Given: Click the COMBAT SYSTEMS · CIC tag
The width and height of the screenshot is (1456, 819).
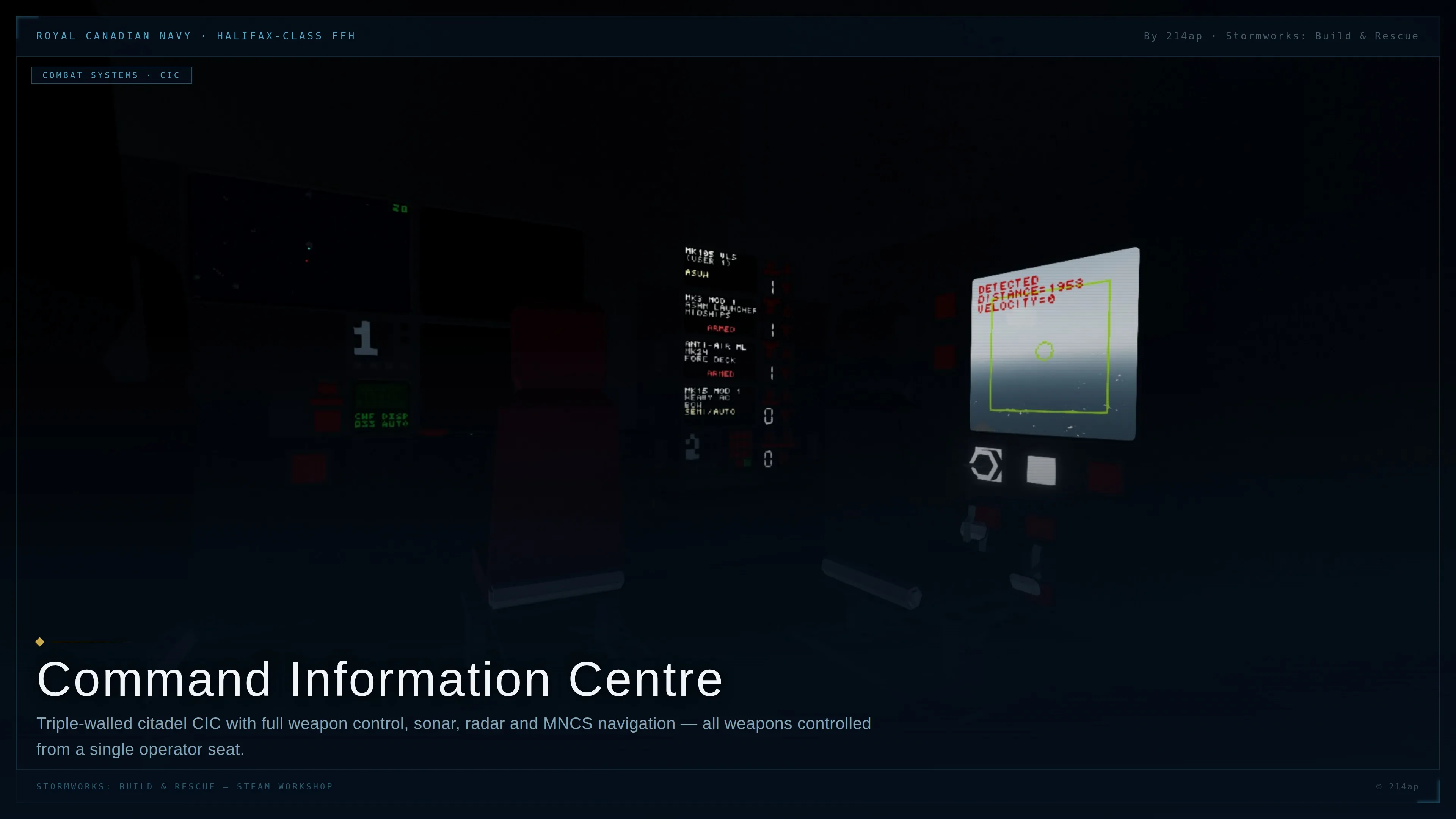Looking at the screenshot, I should coord(111,75).
